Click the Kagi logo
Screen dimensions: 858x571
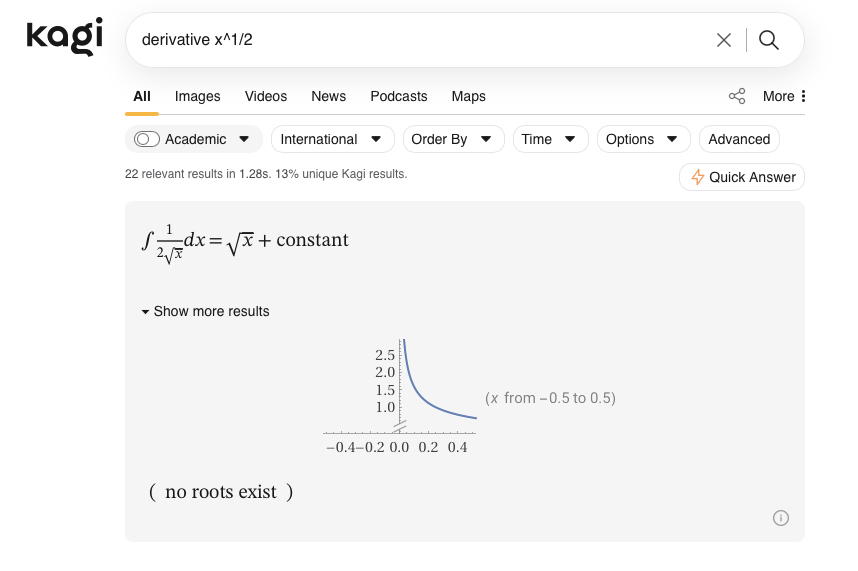(65, 37)
